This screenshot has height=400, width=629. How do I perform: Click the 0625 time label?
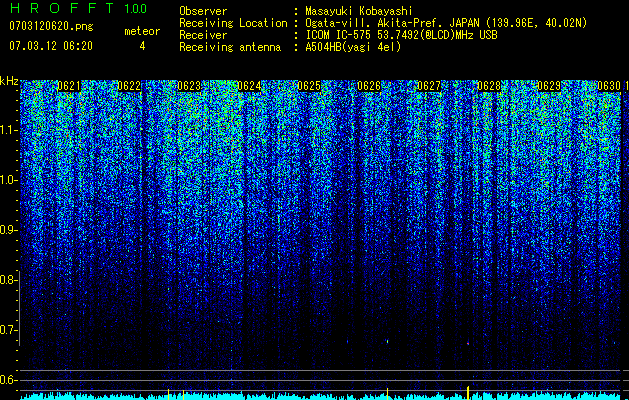(x=309, y=86)
